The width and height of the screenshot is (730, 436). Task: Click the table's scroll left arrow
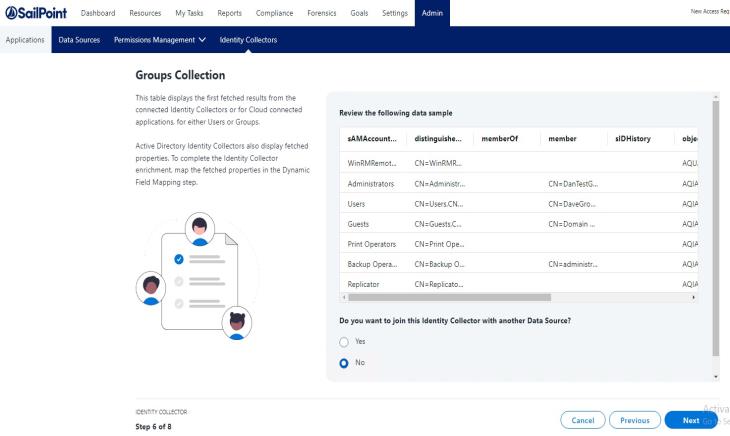pyautogui.click(x=344, y=297)
